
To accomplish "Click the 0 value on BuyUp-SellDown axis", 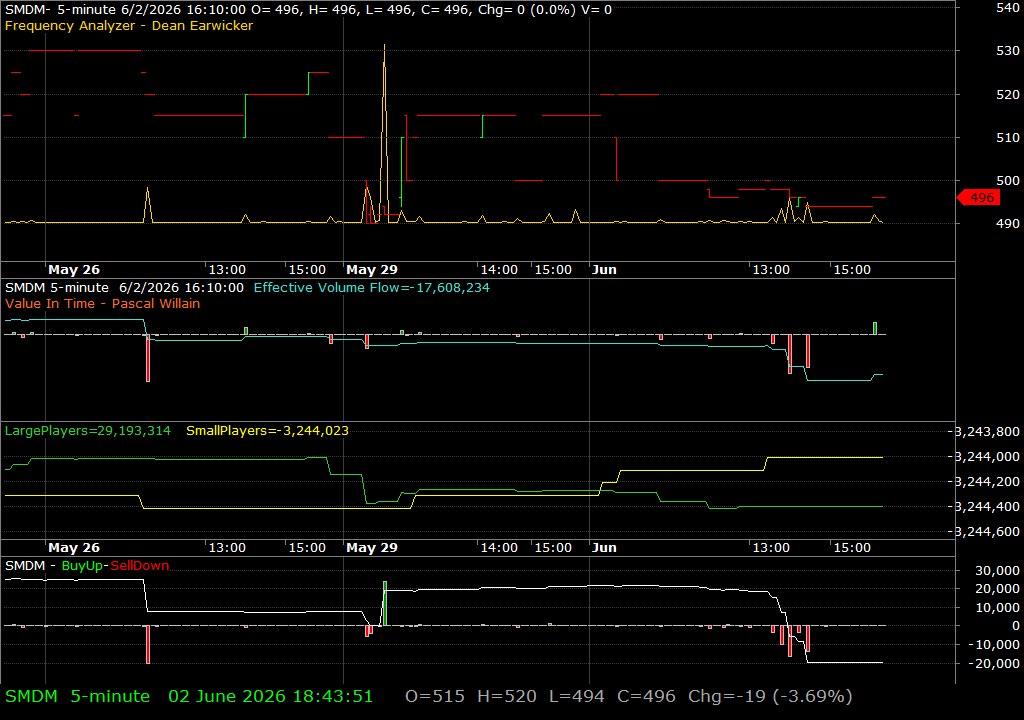I will [x=1016, y=626].
